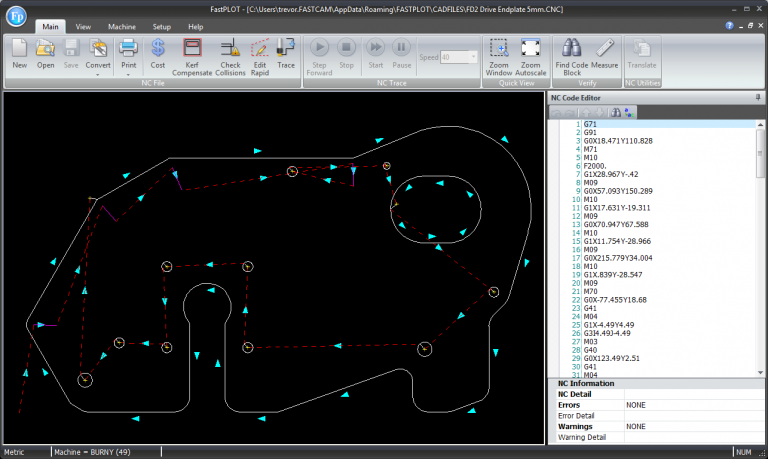Click the Trace icon in ribbon
The image size is (768, 459).
(286, 52)
